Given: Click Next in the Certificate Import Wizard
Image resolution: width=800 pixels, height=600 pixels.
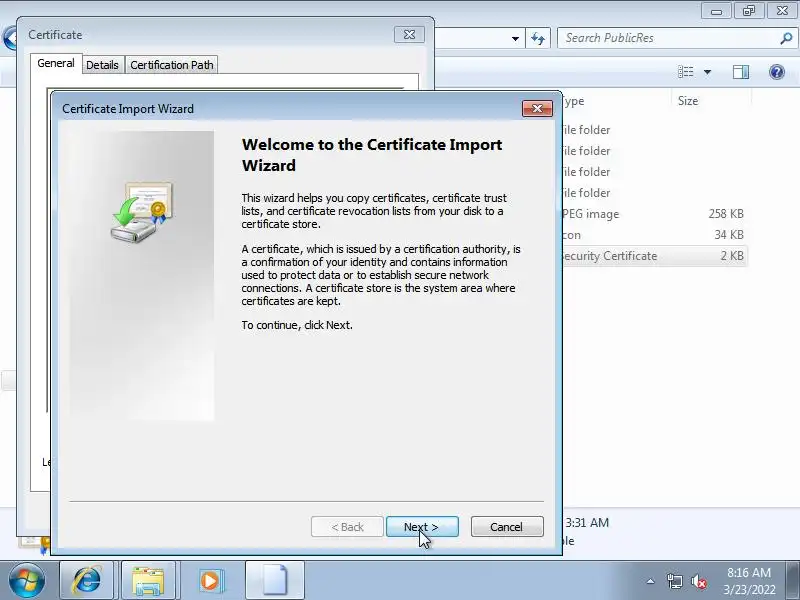Looking at the screenshot, I should click(x=422, y=527).
